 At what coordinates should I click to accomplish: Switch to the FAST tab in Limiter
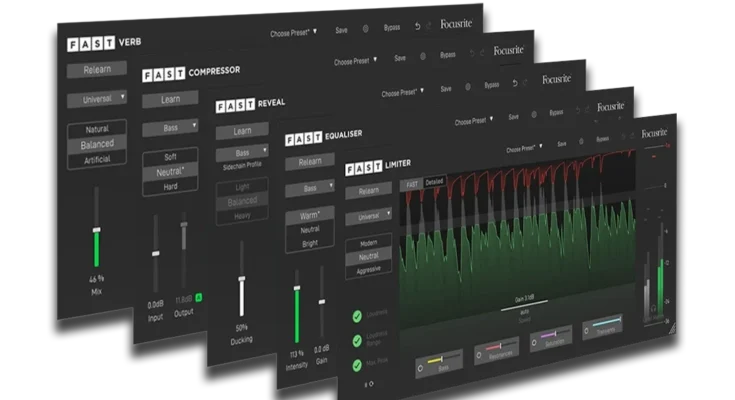[411, 184]
